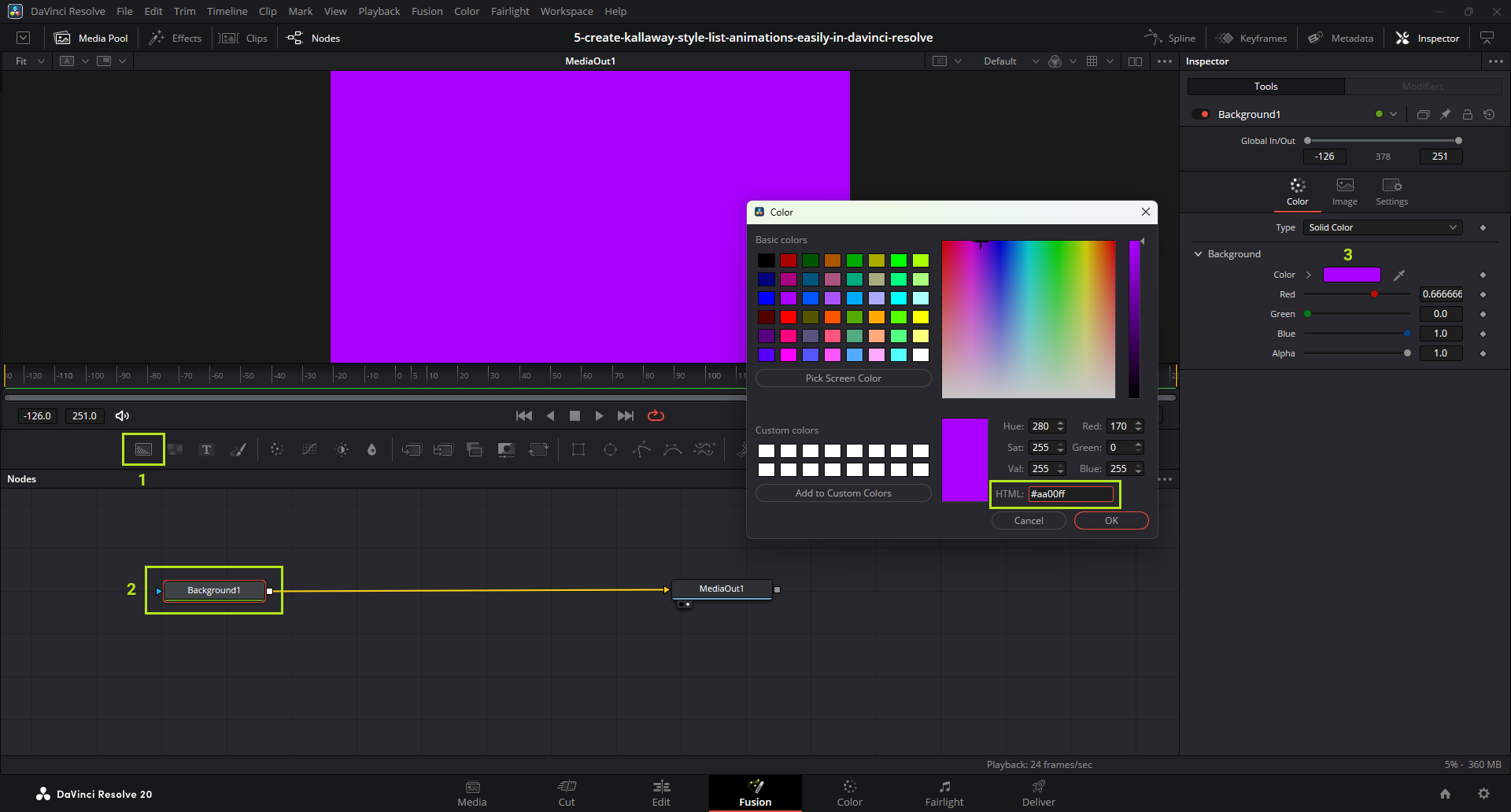The height and width of the screenshot is (812, 1511).
Task: Switch to the Edit page tab
Action: 661,792
